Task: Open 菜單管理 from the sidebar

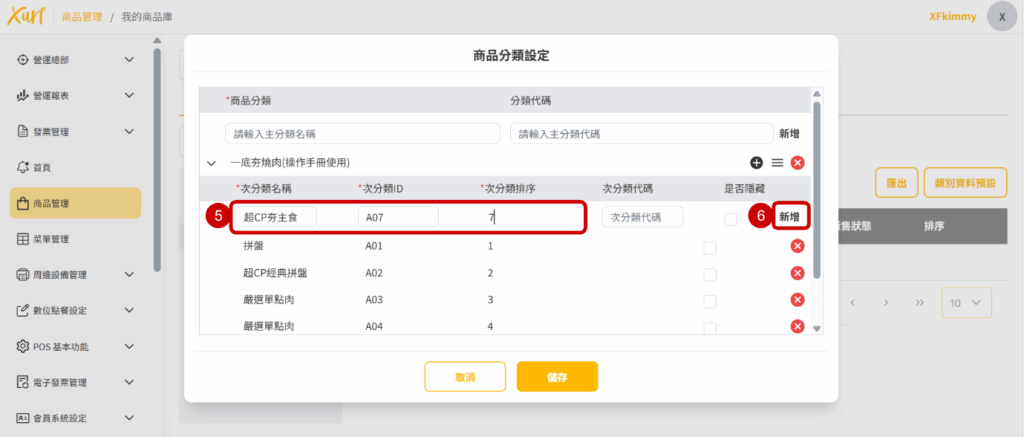Action: [x=75, y=239]
